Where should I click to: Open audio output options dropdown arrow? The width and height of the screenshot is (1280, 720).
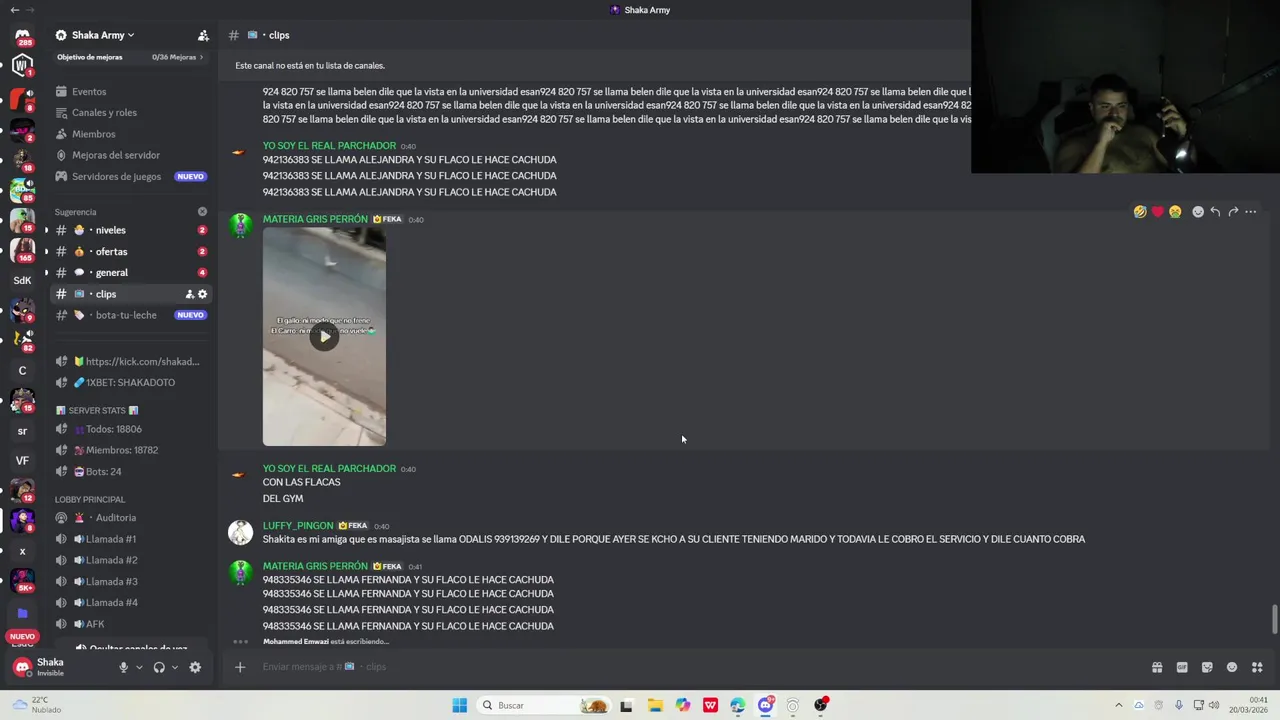tap(174, 667)
